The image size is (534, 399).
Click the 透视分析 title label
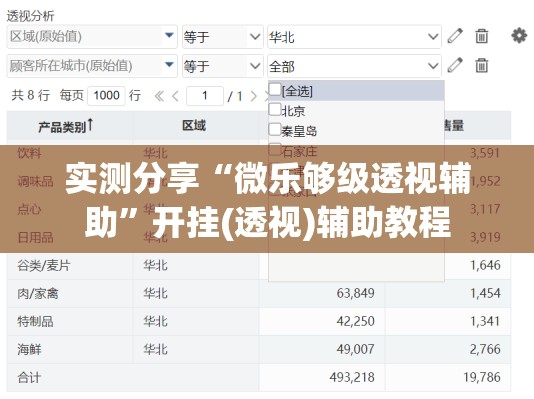[31, 16]
